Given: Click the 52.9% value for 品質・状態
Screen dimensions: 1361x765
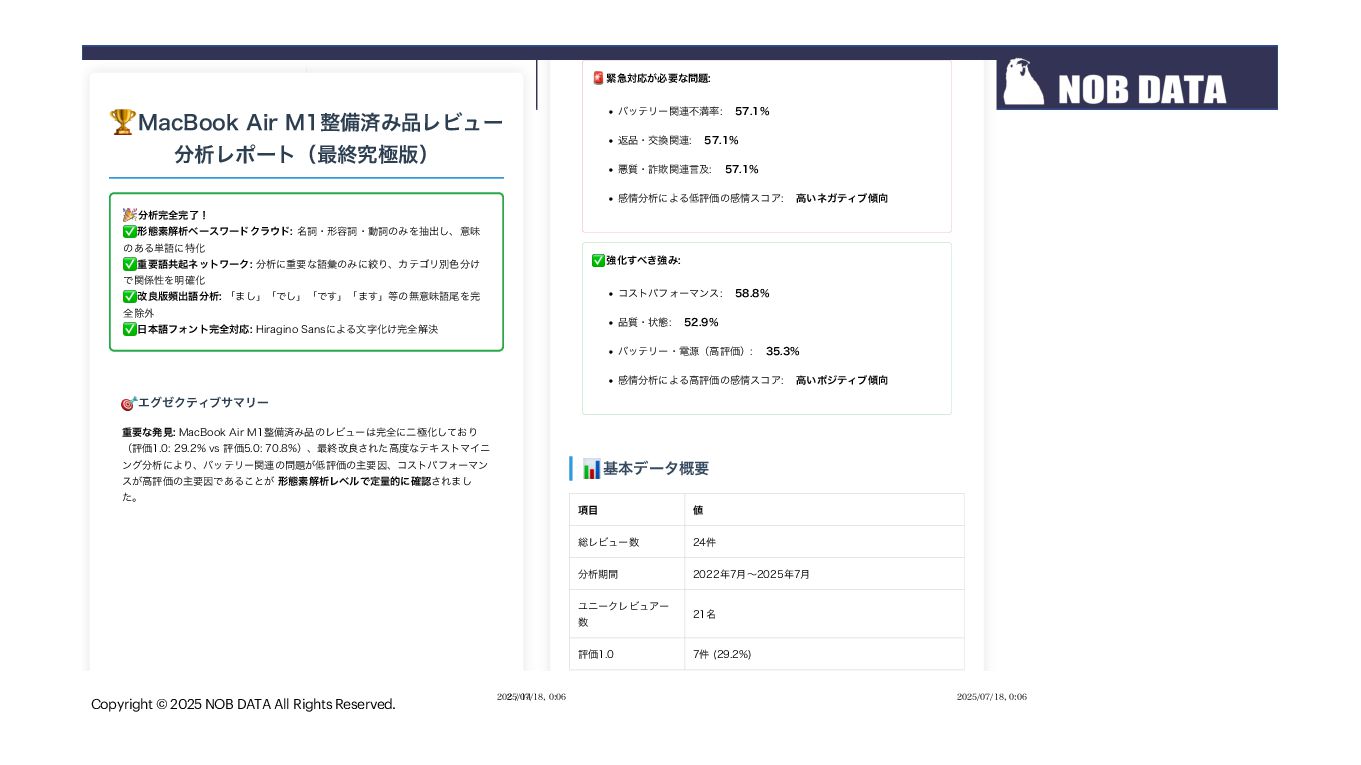Looking at the screenshot, I should click(701, 322).
